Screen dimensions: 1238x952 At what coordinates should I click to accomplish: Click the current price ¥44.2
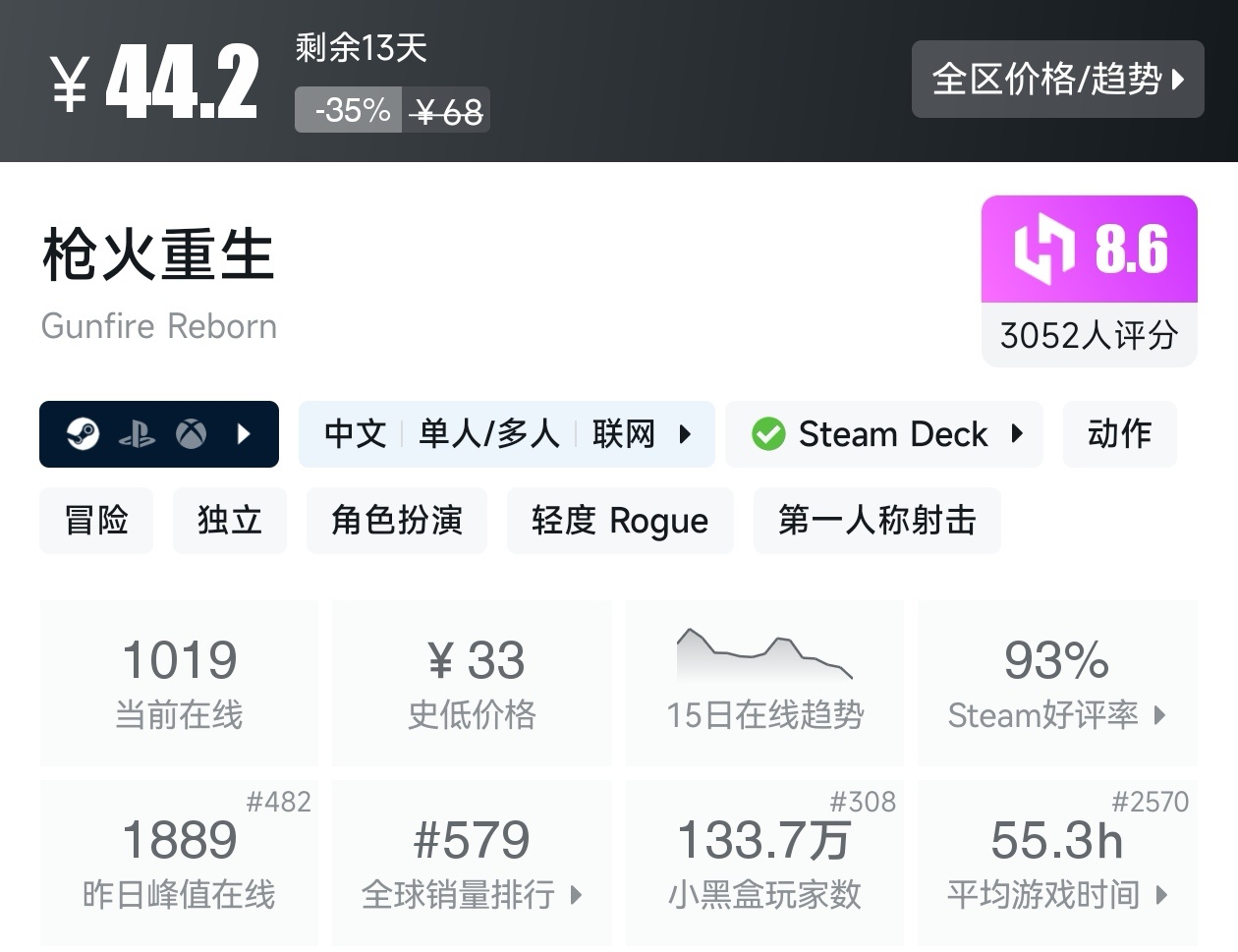(155, 83)
